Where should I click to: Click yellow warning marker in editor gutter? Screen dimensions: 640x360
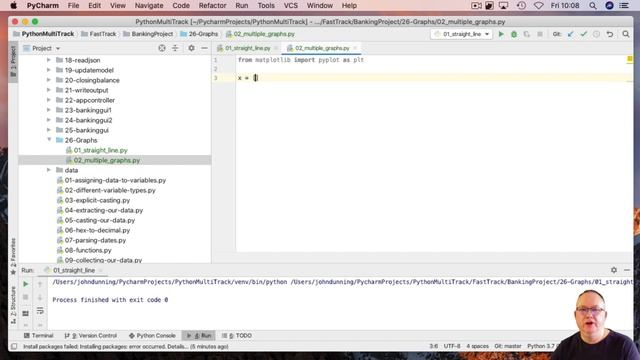click(629, 59)
